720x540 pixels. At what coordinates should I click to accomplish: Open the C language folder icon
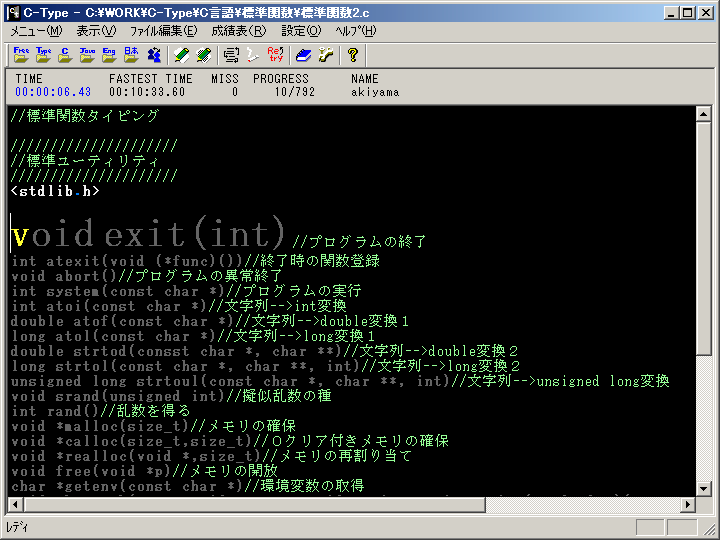click(x=65, y=55)
